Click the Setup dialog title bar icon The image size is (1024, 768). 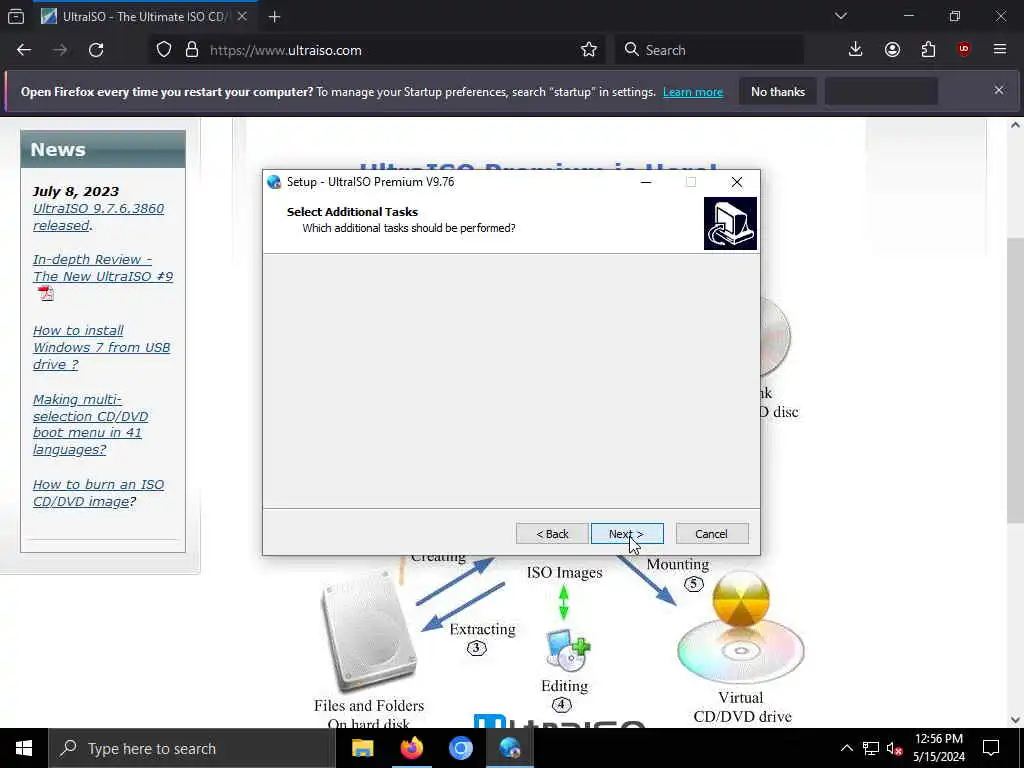274,182
